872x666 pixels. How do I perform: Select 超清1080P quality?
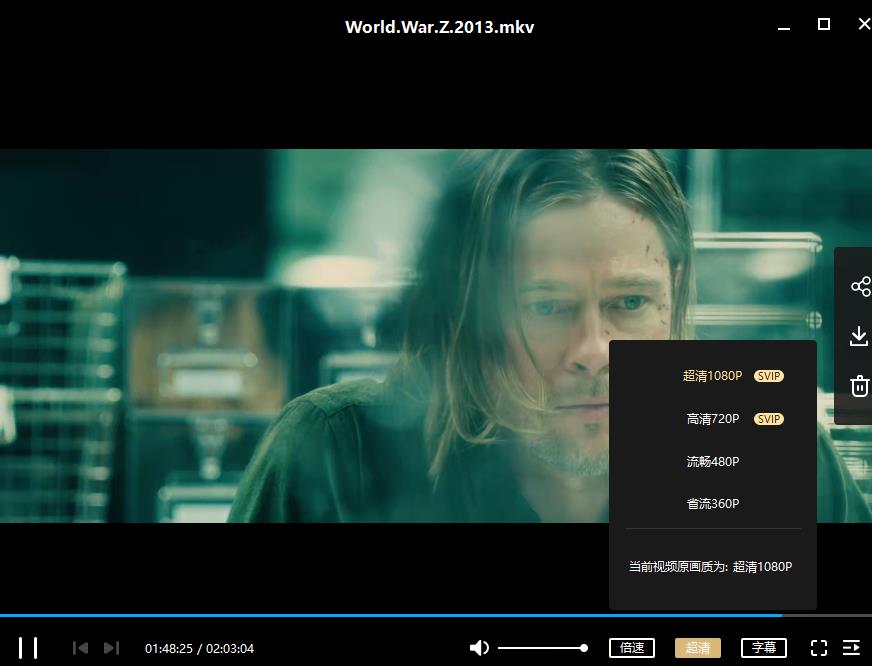click(712, 376)
